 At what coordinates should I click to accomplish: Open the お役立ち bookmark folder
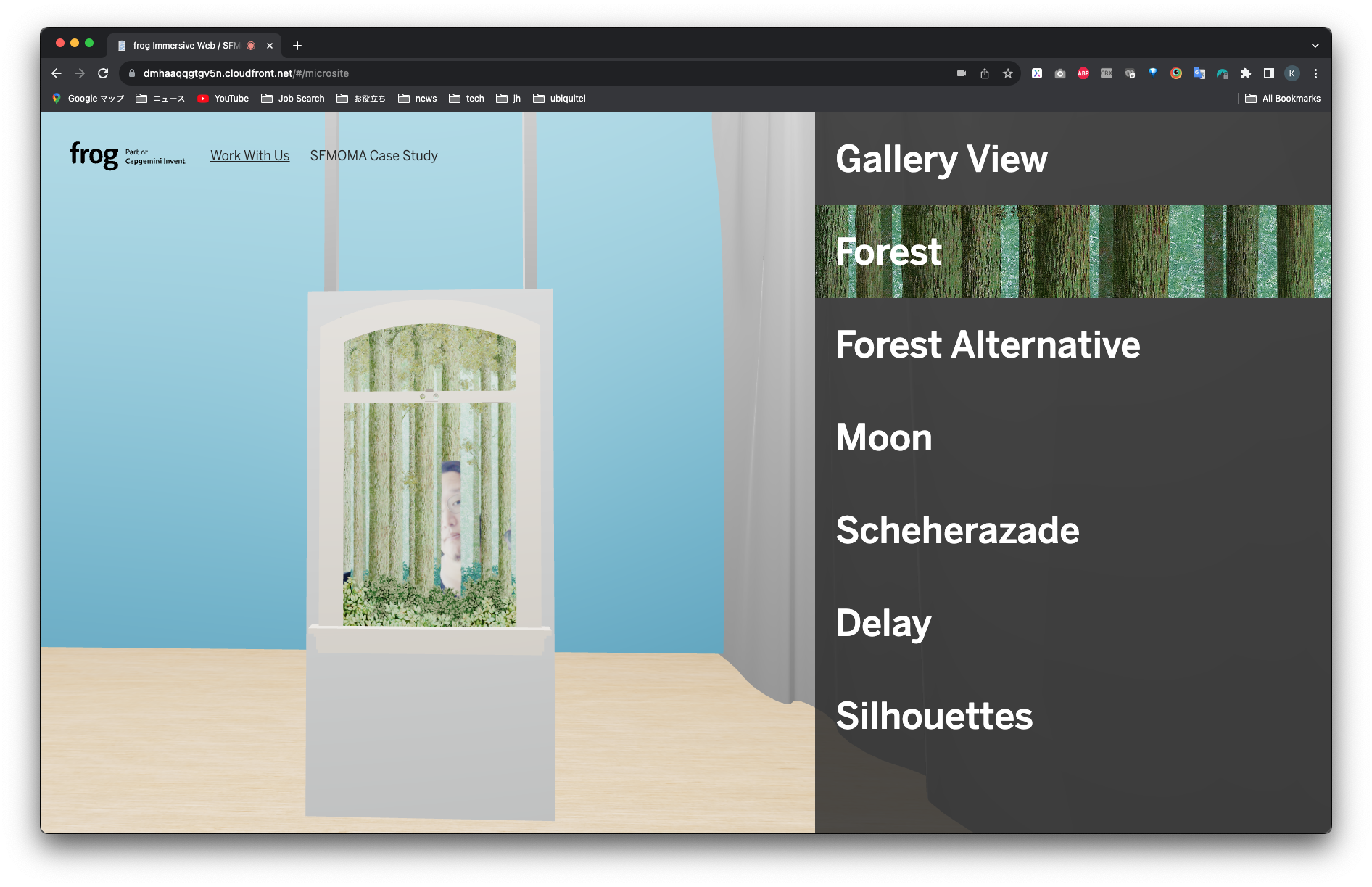pyautogui.click(x=361, y=99)
